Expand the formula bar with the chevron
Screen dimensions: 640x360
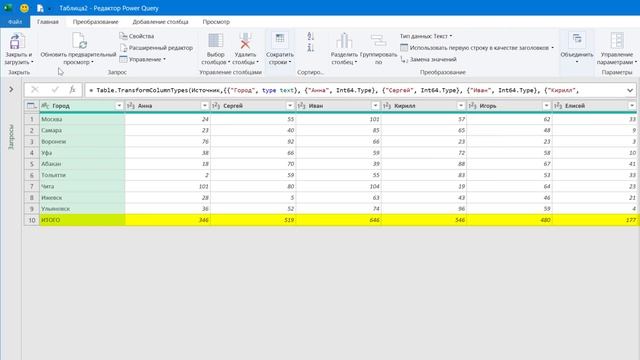[630, 90]
